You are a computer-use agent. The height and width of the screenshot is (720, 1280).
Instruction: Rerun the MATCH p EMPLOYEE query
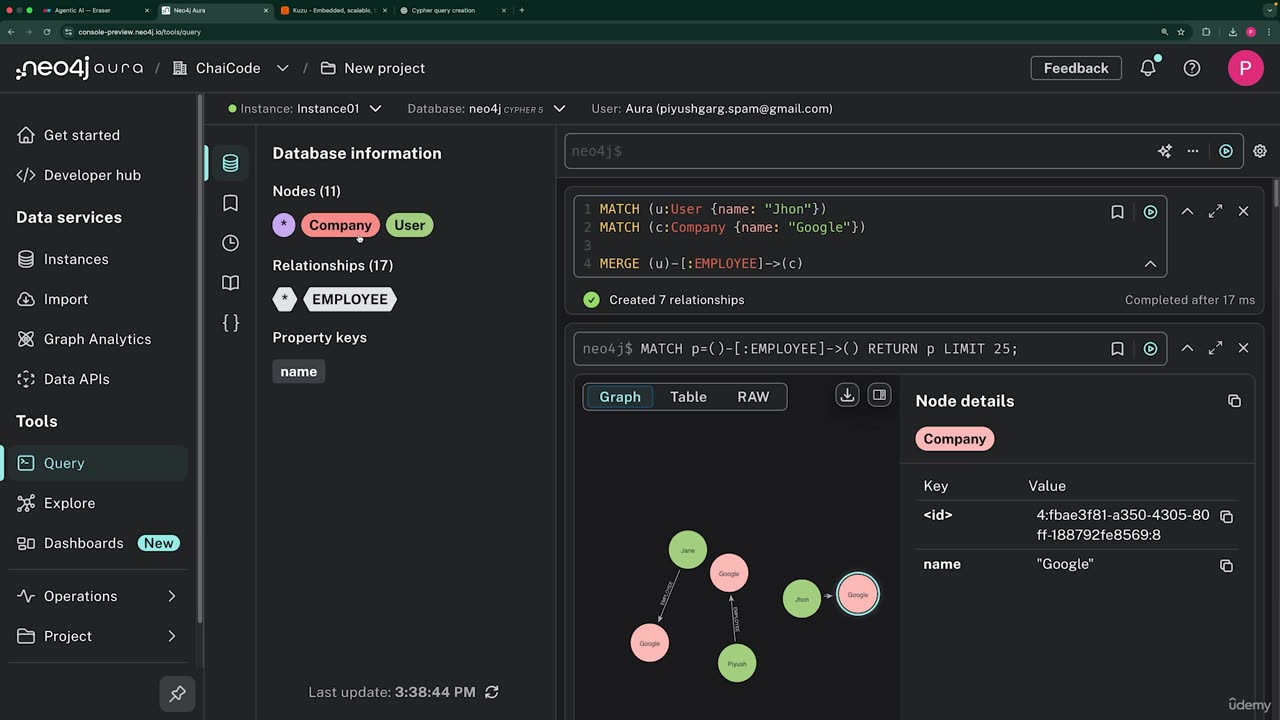1150,349
